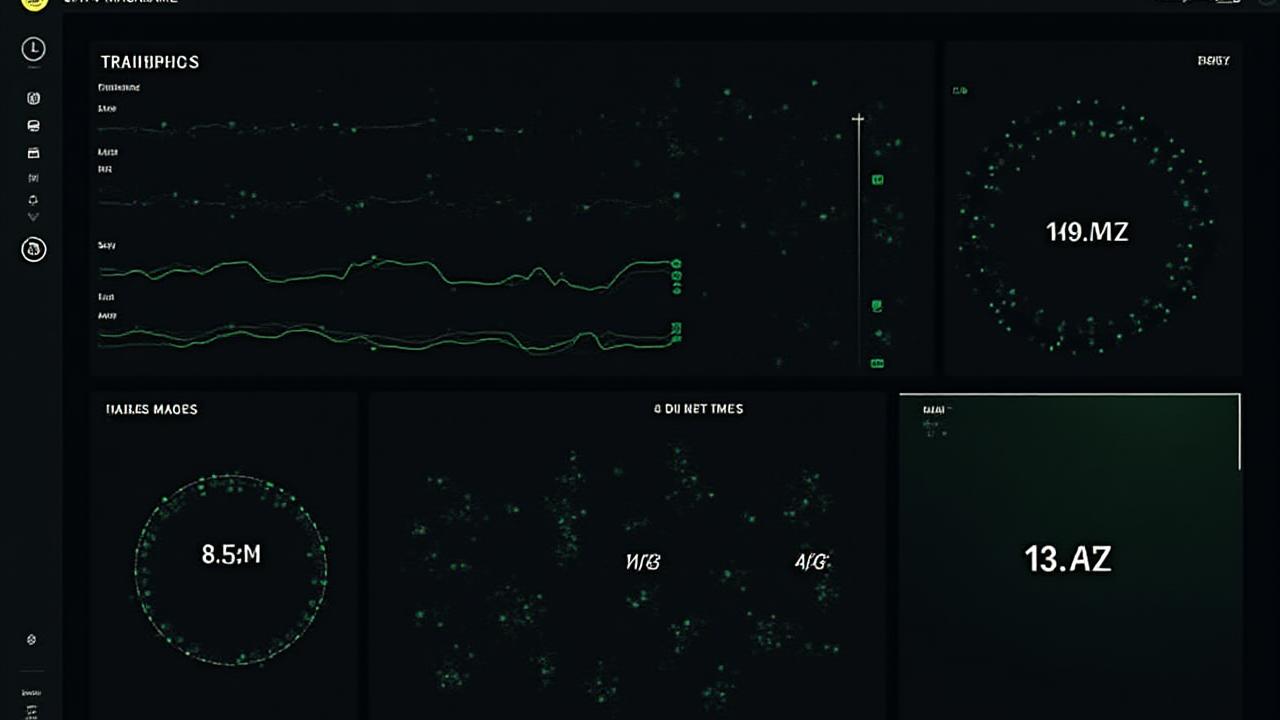The image size is (1280, 720).
Task: Click the vertical slider marker on the traffic chart
Action: [x=857, y=118]
